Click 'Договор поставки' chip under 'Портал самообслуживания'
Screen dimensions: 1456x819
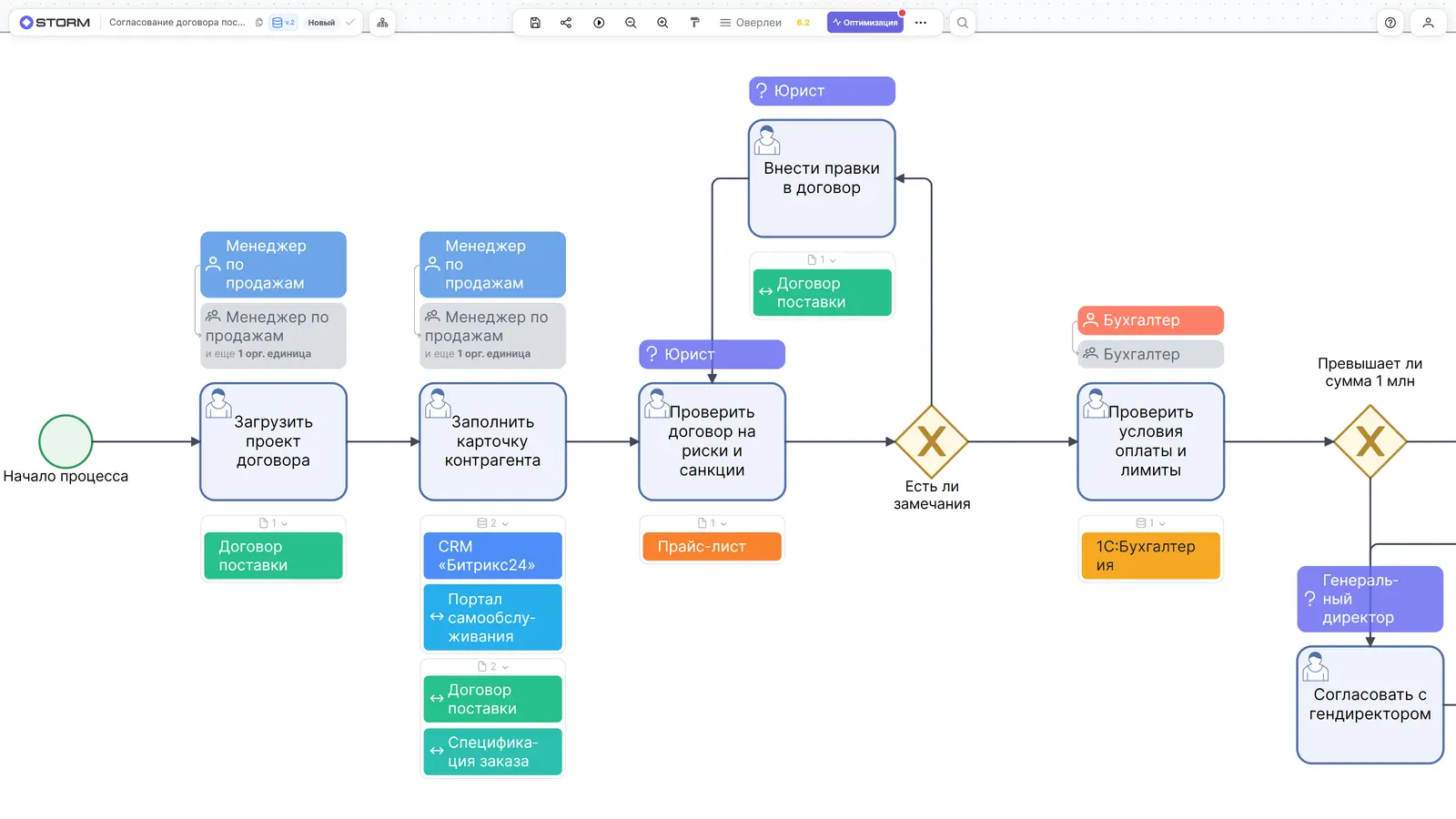[x=492, y=699]
